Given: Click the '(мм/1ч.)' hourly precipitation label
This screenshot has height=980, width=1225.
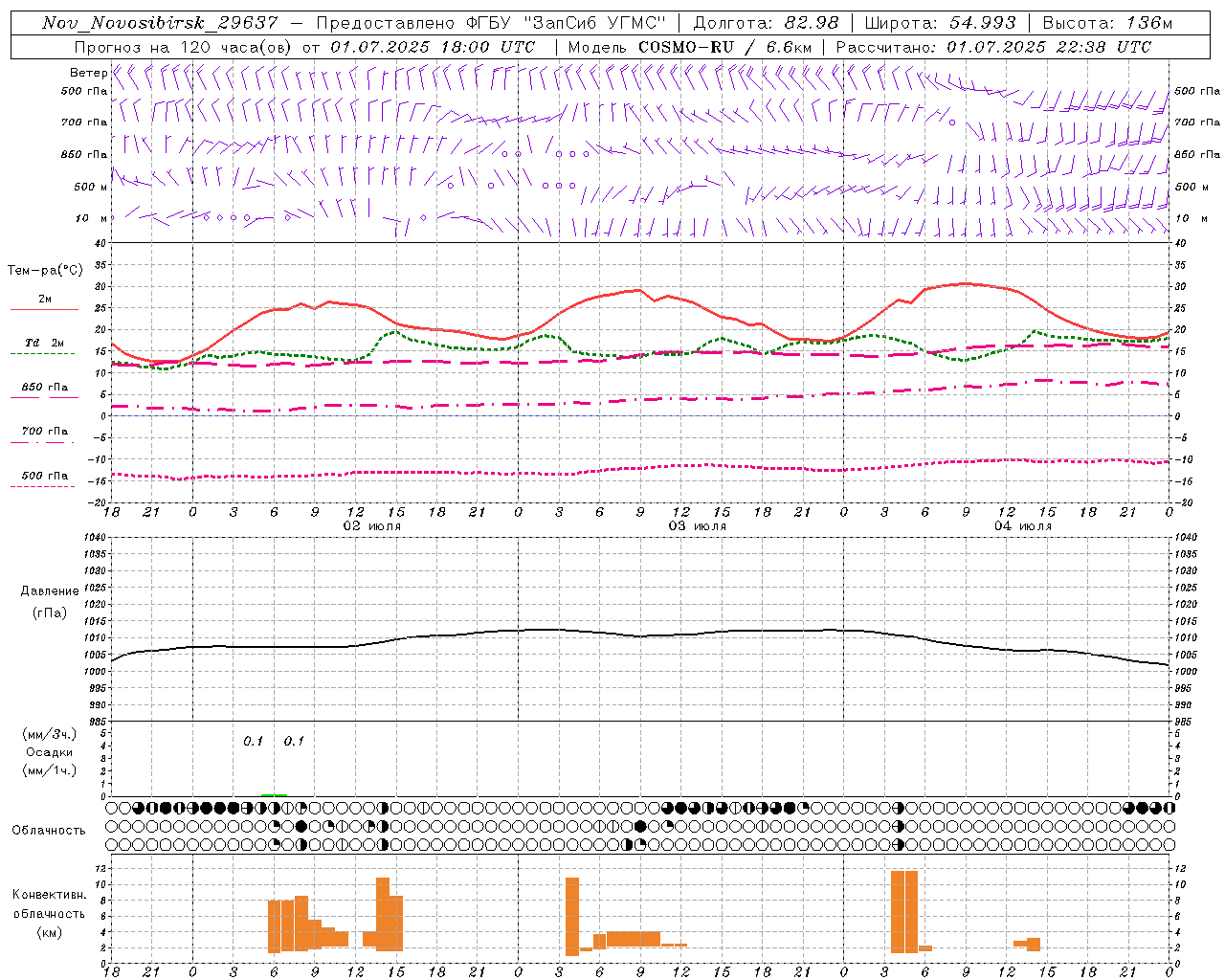Looking at the screenshot, I should pos(49,770).
